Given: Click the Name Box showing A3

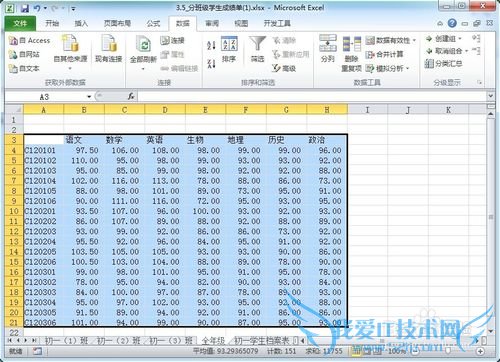Looking at the screenshot, I should pyautogui.click(x=45, y=97).
